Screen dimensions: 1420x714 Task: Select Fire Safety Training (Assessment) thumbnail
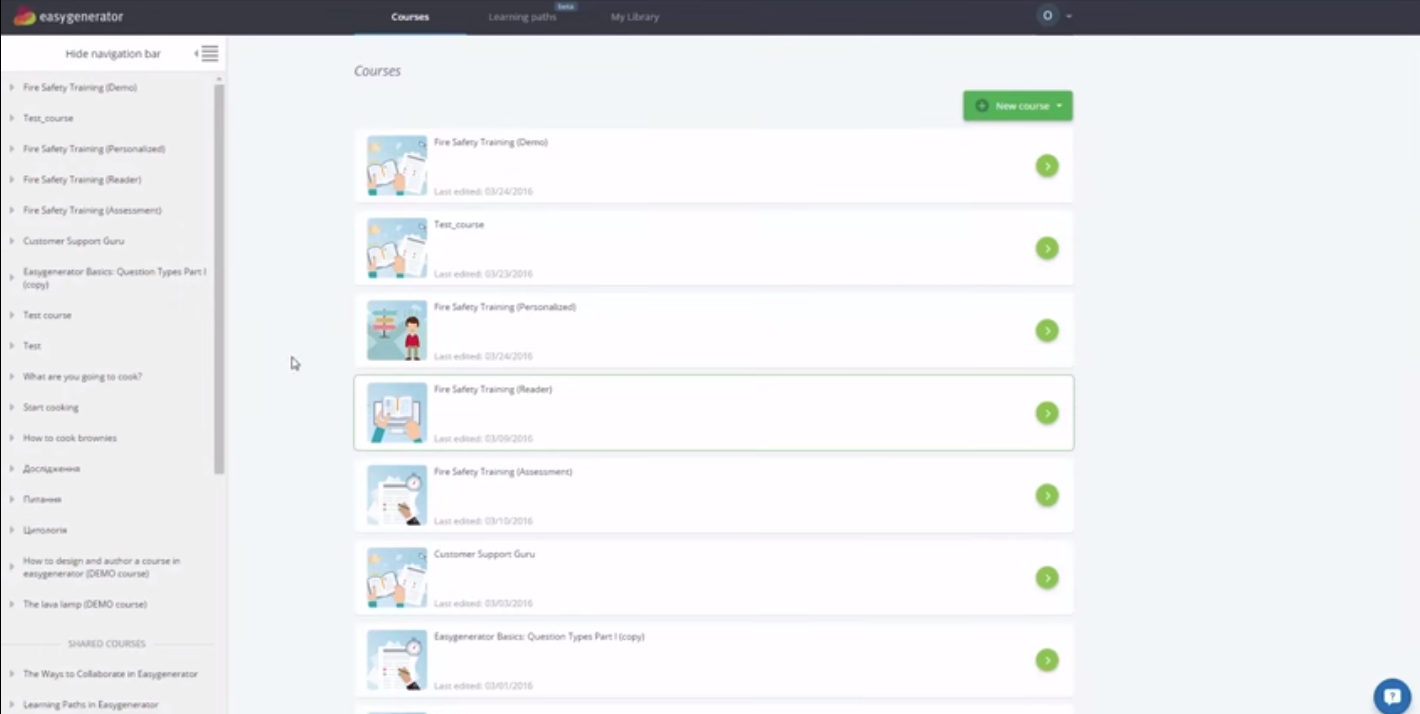[x=397, y=495]
